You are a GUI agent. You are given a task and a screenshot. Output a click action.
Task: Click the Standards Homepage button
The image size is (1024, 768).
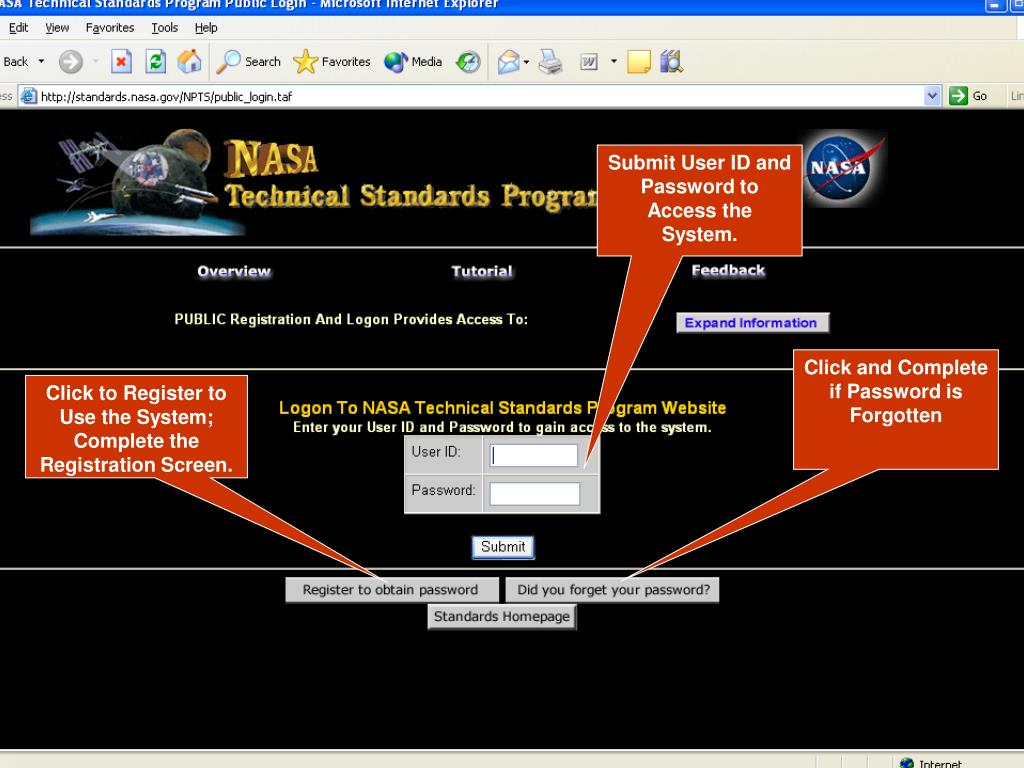502,616
